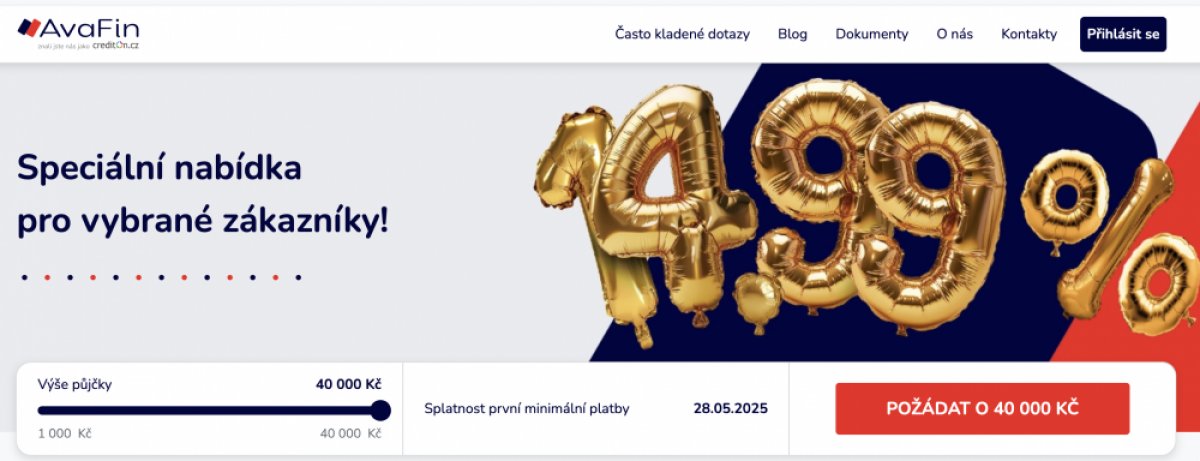Click the middle of the loan slider track
Screen dimensions: 1200x461
pos(208,410)
